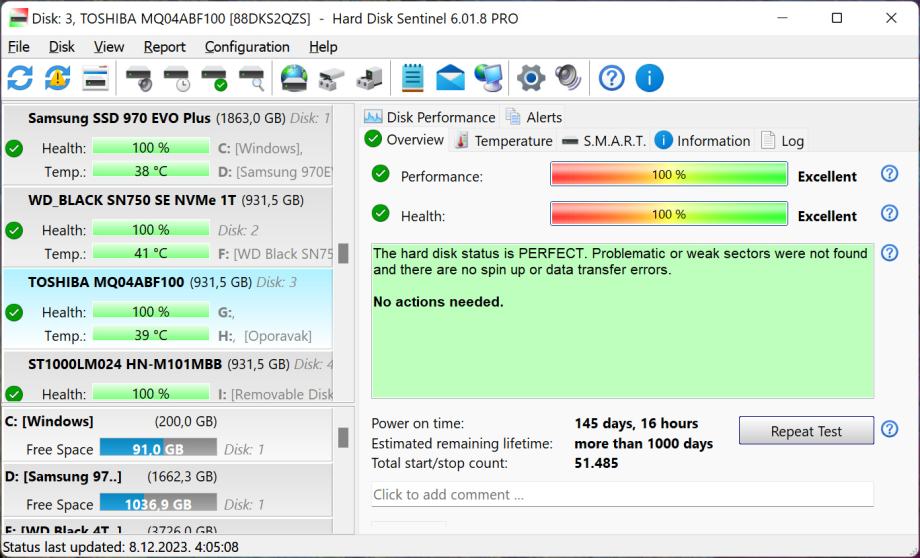Click the C: free space 91,0 GB bar
The image size is (920, 558).
158,448
